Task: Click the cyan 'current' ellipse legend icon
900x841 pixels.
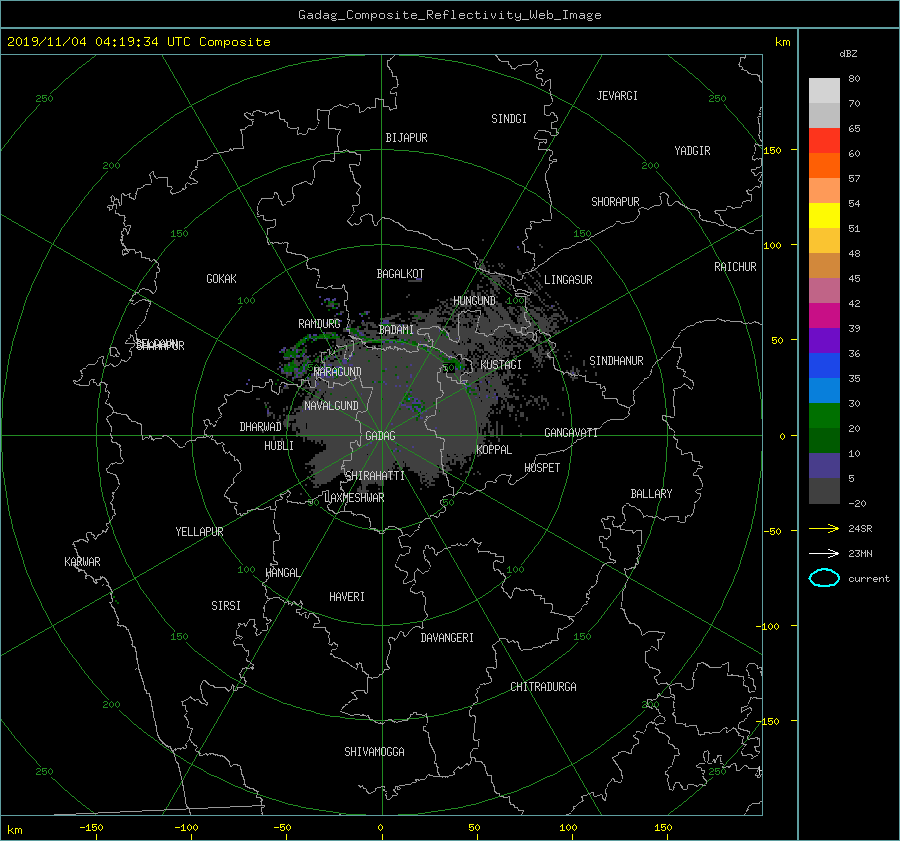Action: [824, 578]
